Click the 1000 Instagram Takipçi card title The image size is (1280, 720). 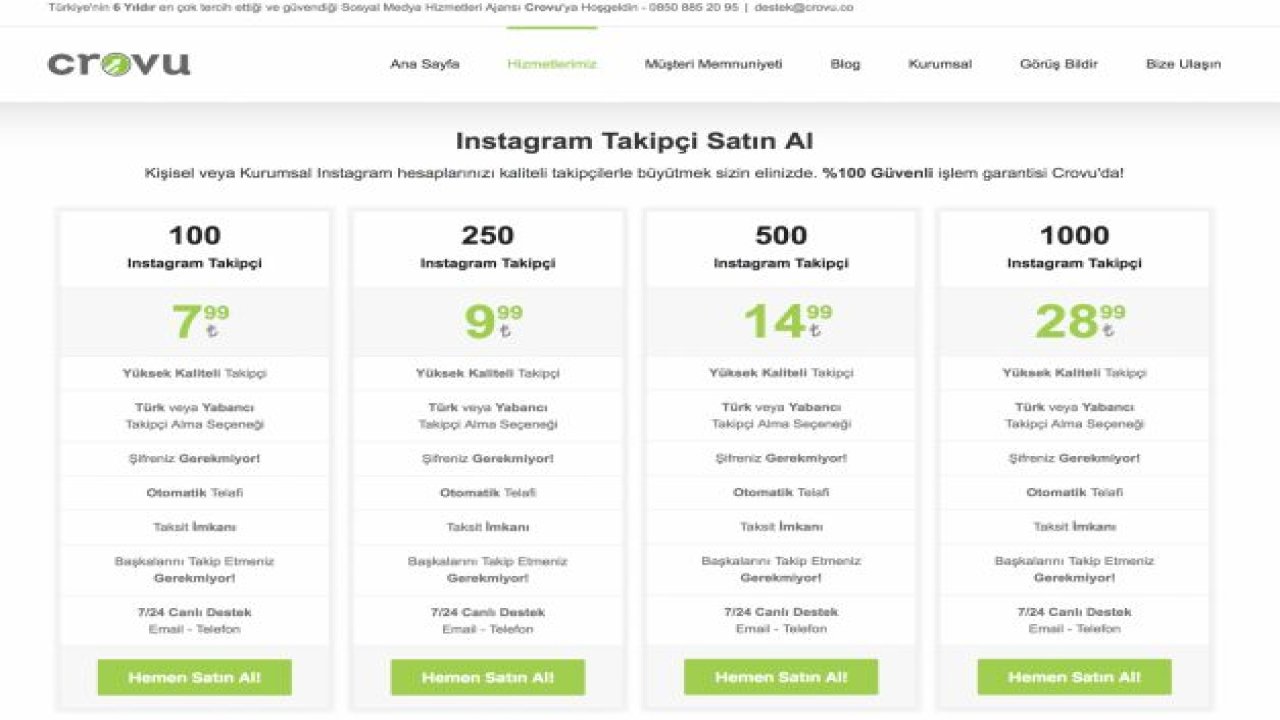pyautogui.click(x=1074, y=246)
